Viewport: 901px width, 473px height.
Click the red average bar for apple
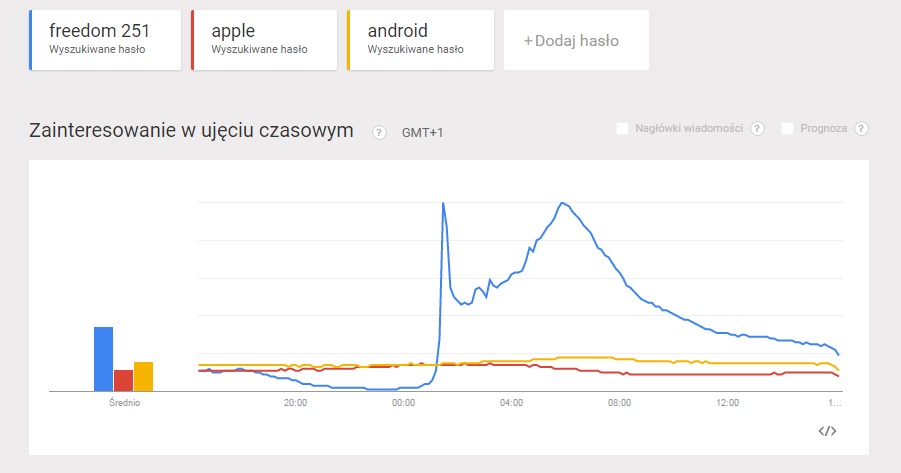[x=123, y=380]
